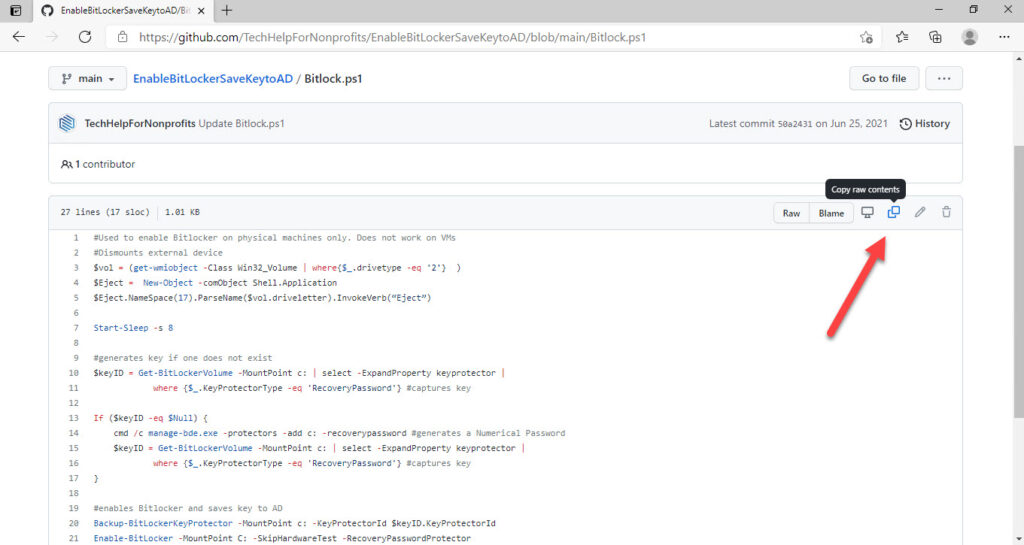Click the Backup-BitLockerKeyProtector code line
1024x545 pixels.
(x=295, y=523)
